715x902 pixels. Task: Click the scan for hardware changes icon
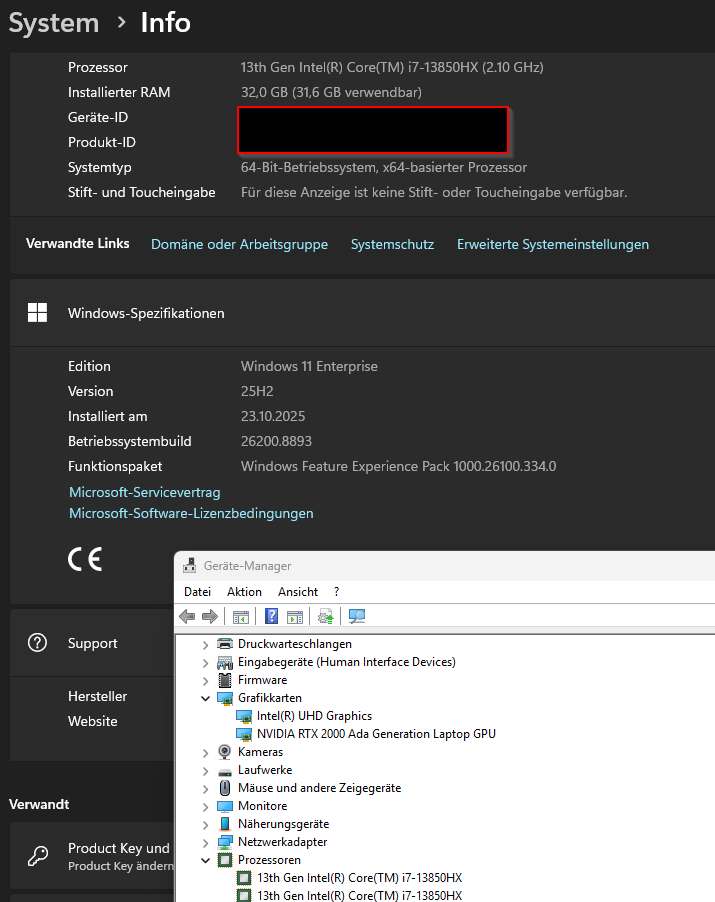tap(357, 617)
